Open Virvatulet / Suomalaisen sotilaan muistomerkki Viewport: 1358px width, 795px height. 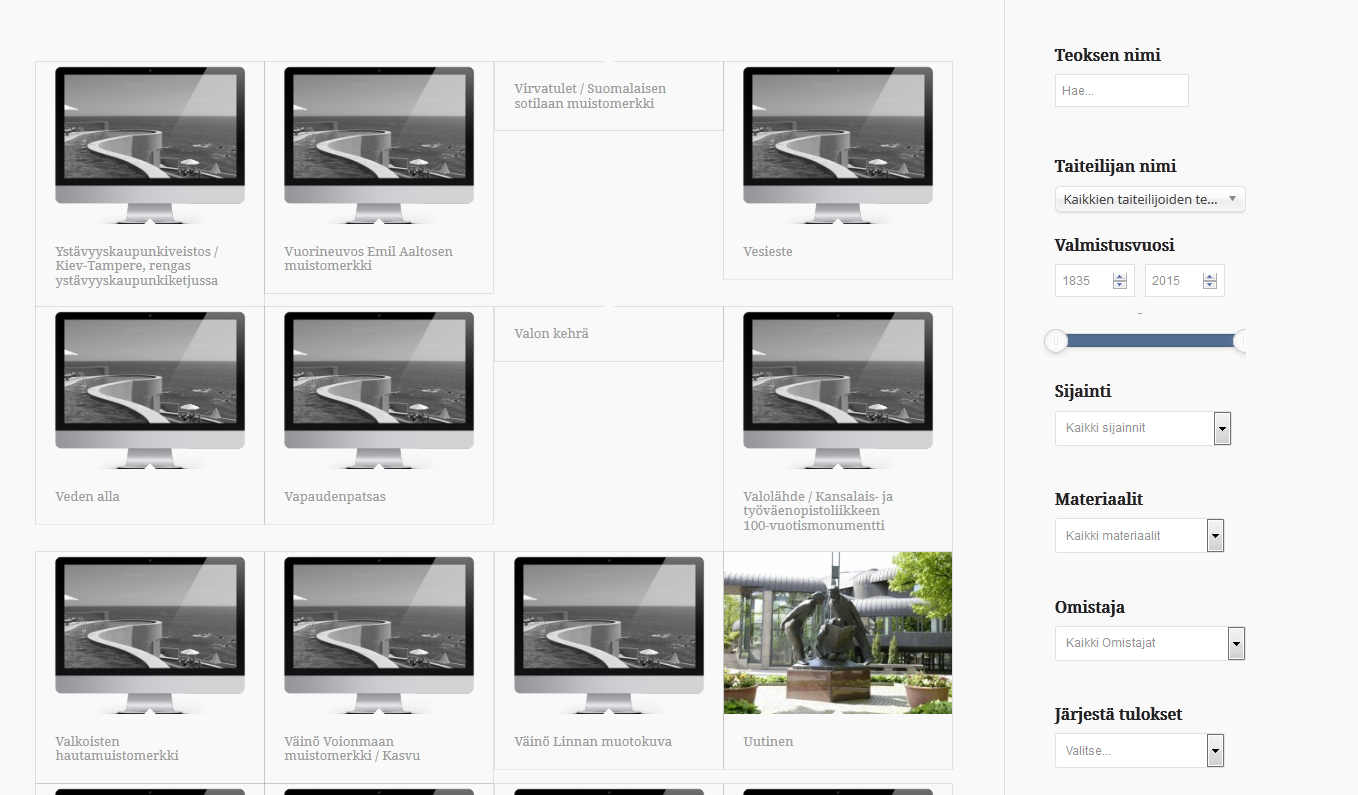tap(590, 96)
